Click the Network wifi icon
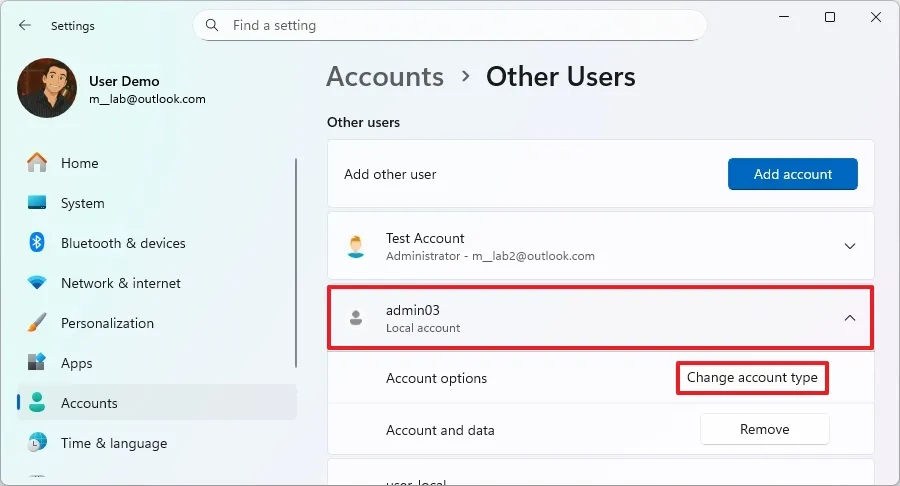Image resolution: width=900 pixels, height=486 pixels. (37, 283)
